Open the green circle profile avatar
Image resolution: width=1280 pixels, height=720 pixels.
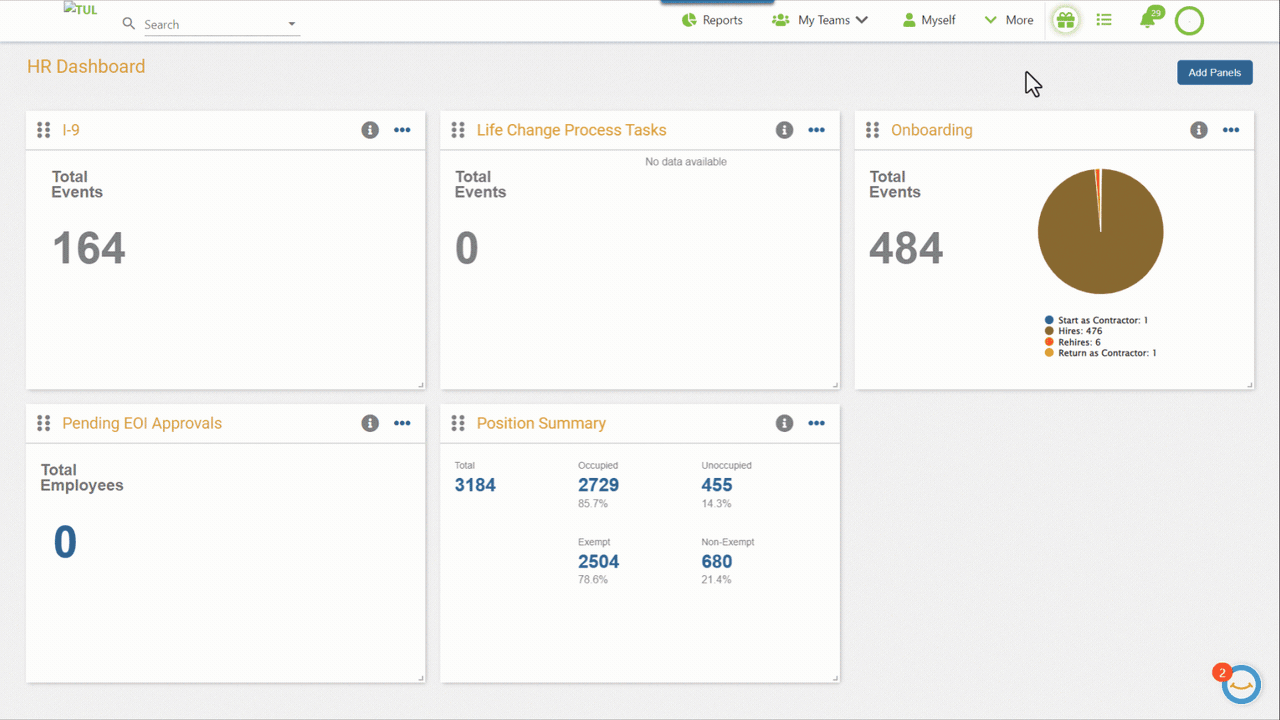1189,20
